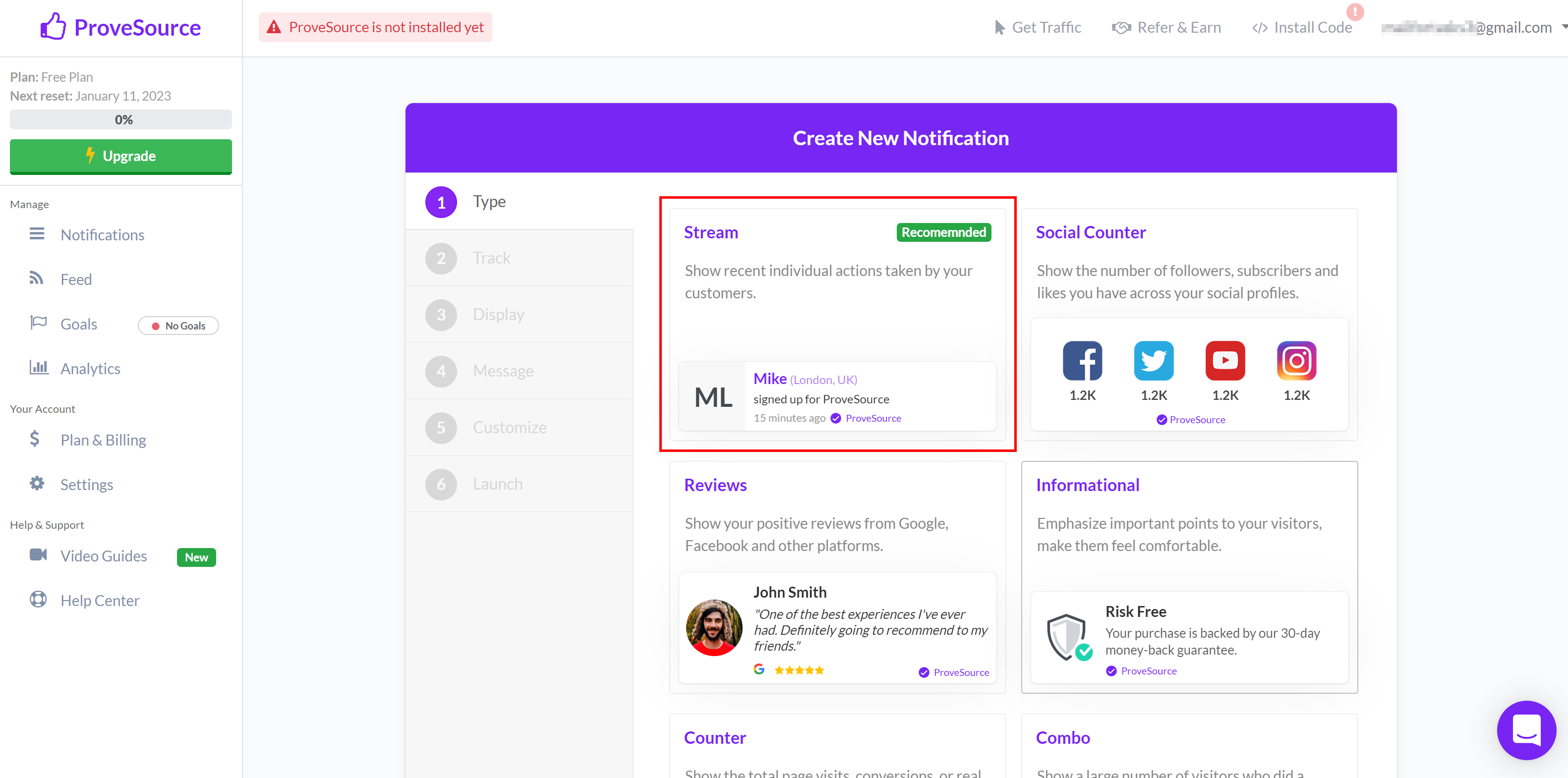Click 'ProveSource is not installed yet' alert

point(375,27)
